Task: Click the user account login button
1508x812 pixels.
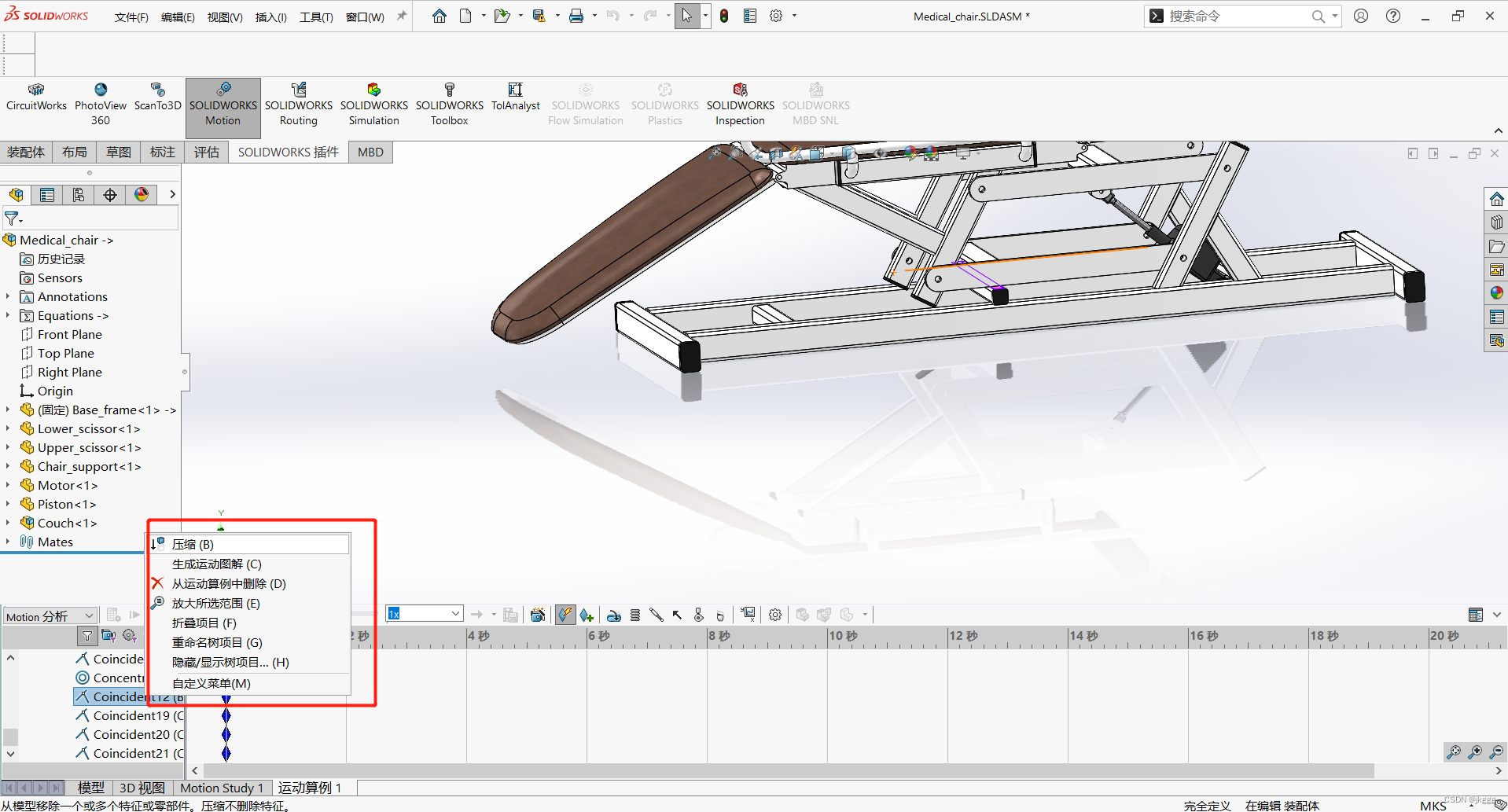Action: point(1361,16)
